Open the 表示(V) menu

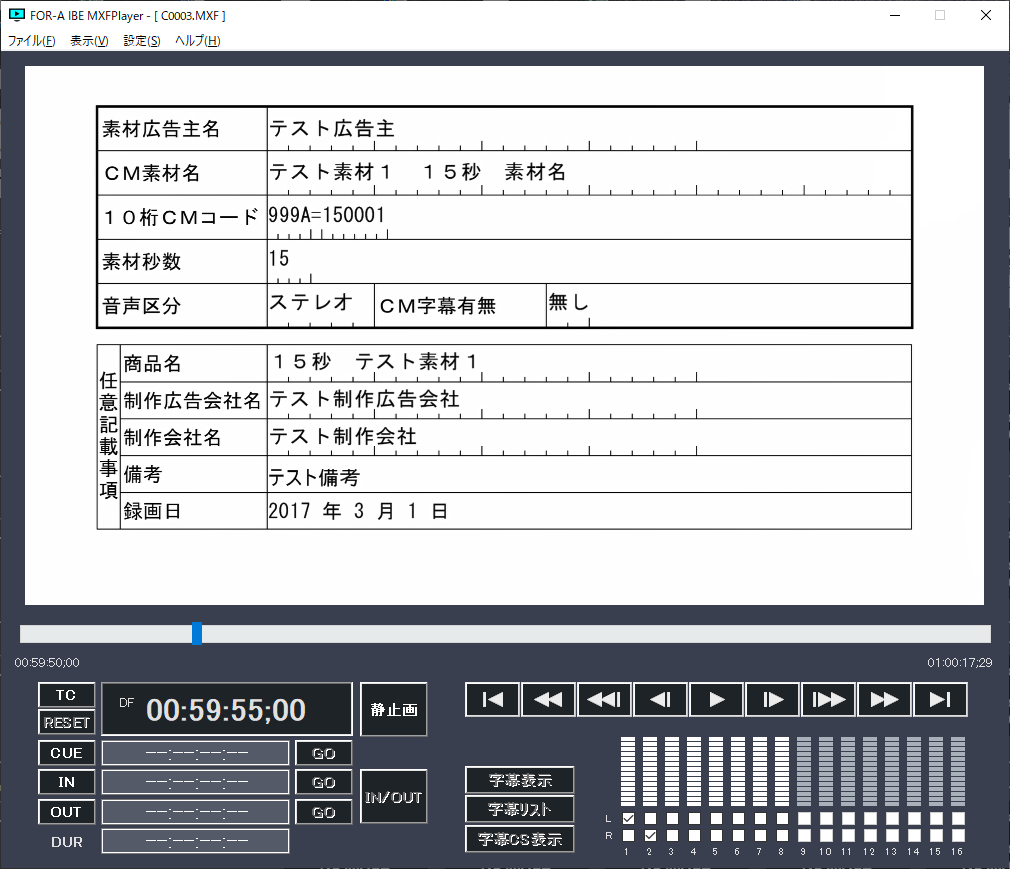tap(89, 41)
